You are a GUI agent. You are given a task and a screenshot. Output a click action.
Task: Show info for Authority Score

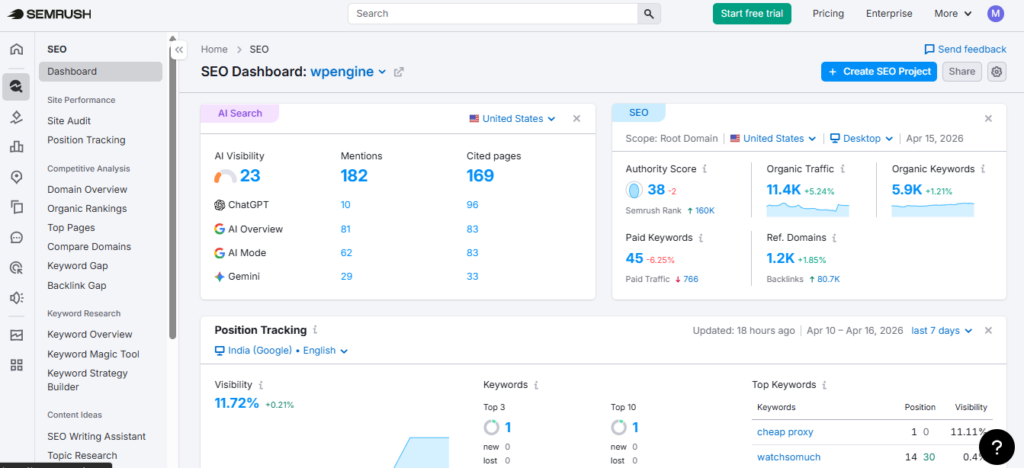[x=705, y=169]
